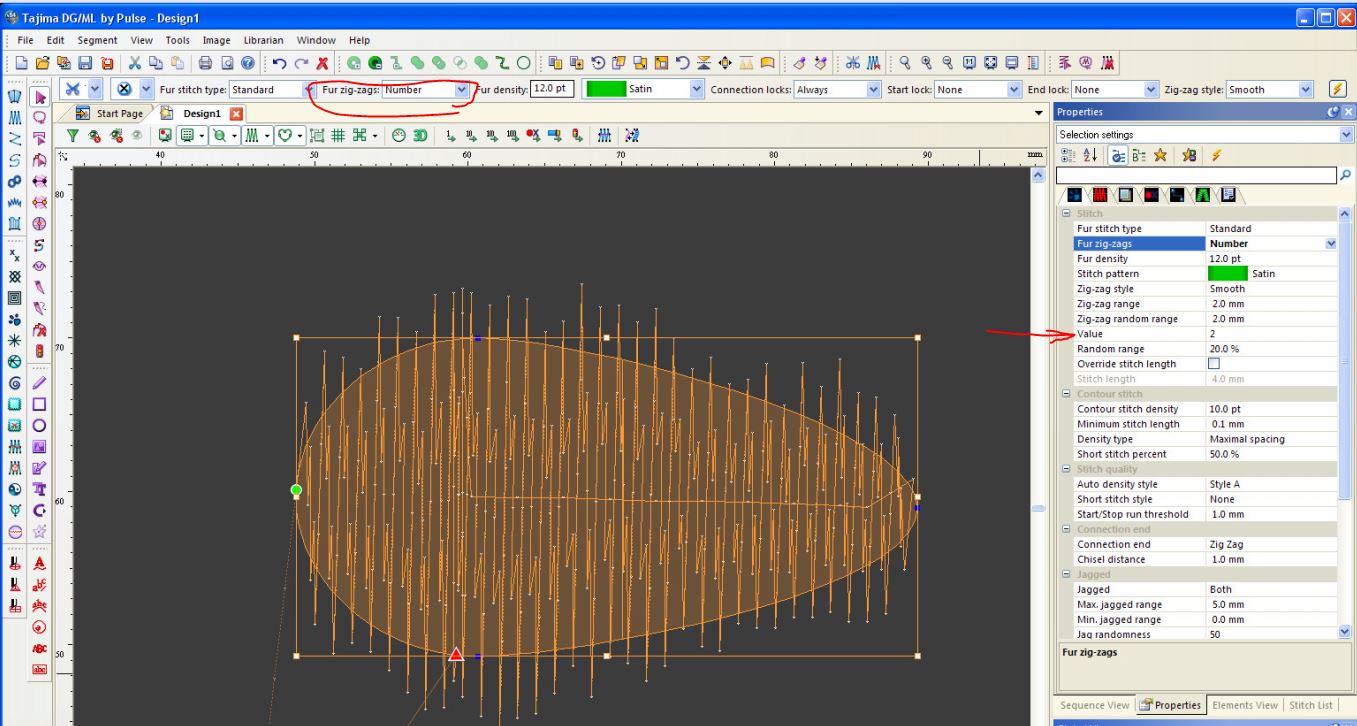Viewport: 1357px width, 726px height.
Task: Click the Print icon
Action: [x=204, y=64]
